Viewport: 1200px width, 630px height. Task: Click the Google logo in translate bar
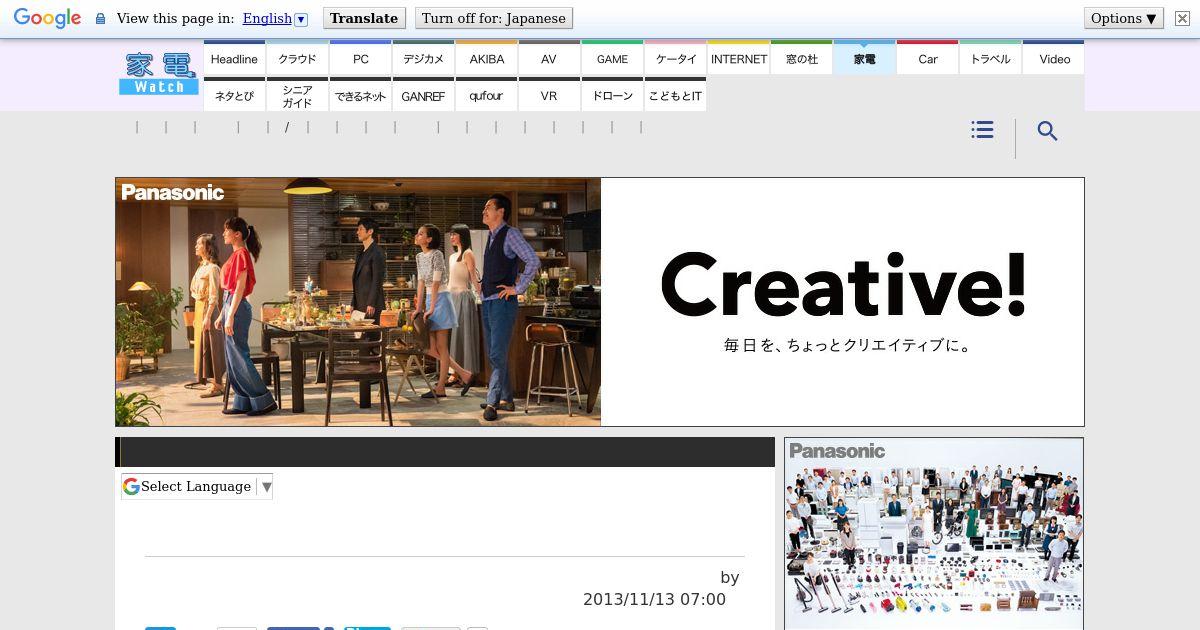click(x=47, y=18)
